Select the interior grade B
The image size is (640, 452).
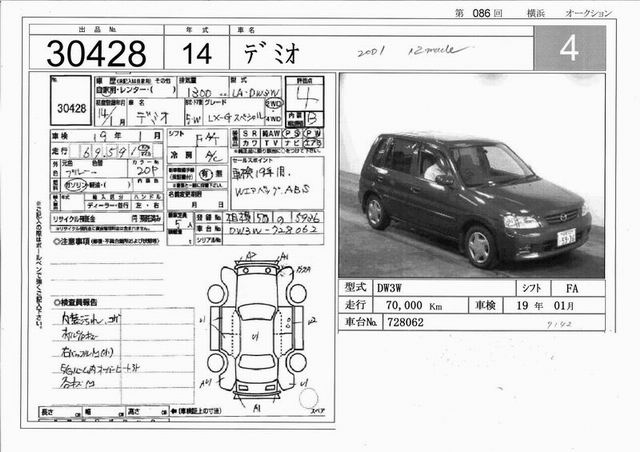pos(313,119)
